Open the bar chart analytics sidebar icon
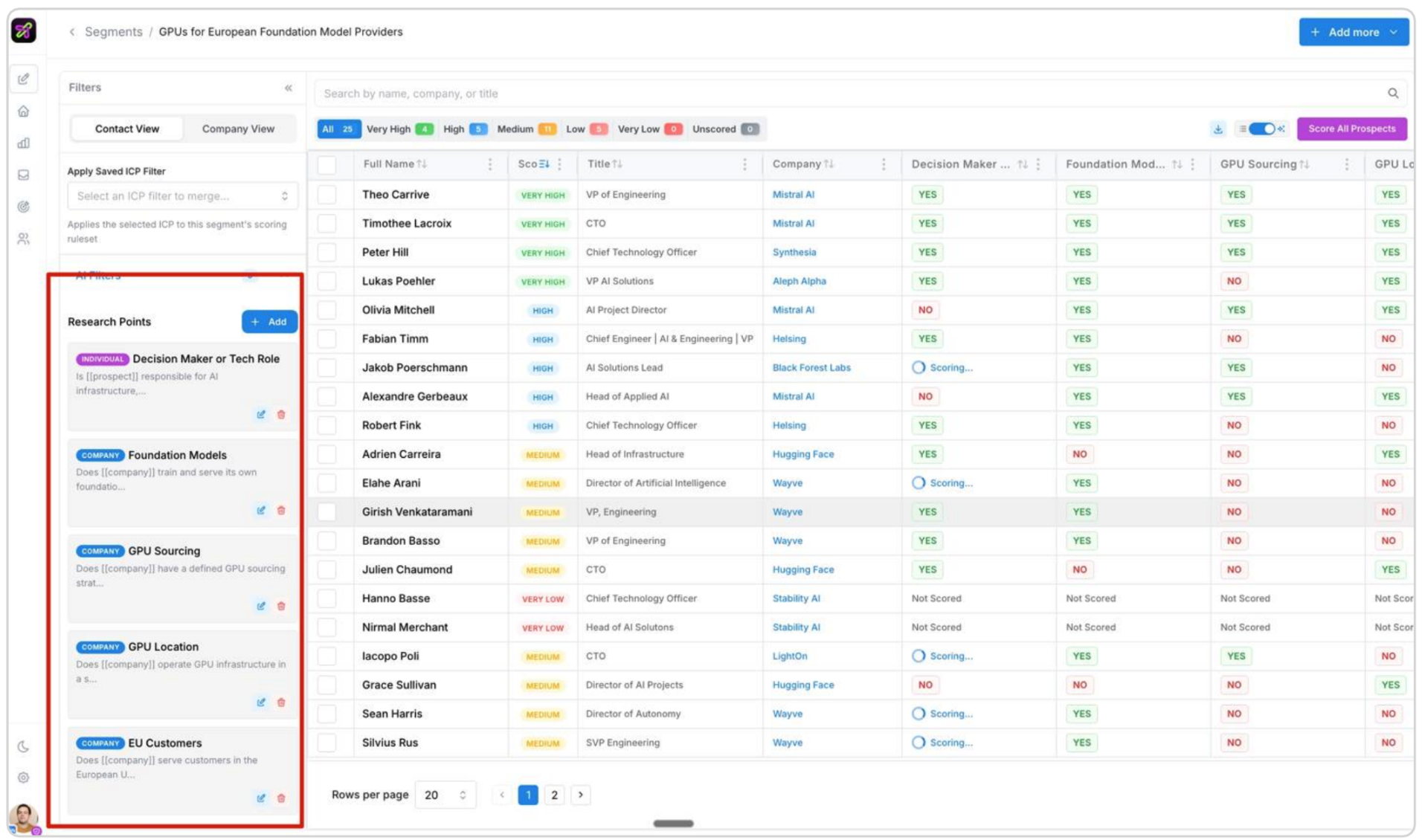The image size is (1425, 840). [24, 143]
